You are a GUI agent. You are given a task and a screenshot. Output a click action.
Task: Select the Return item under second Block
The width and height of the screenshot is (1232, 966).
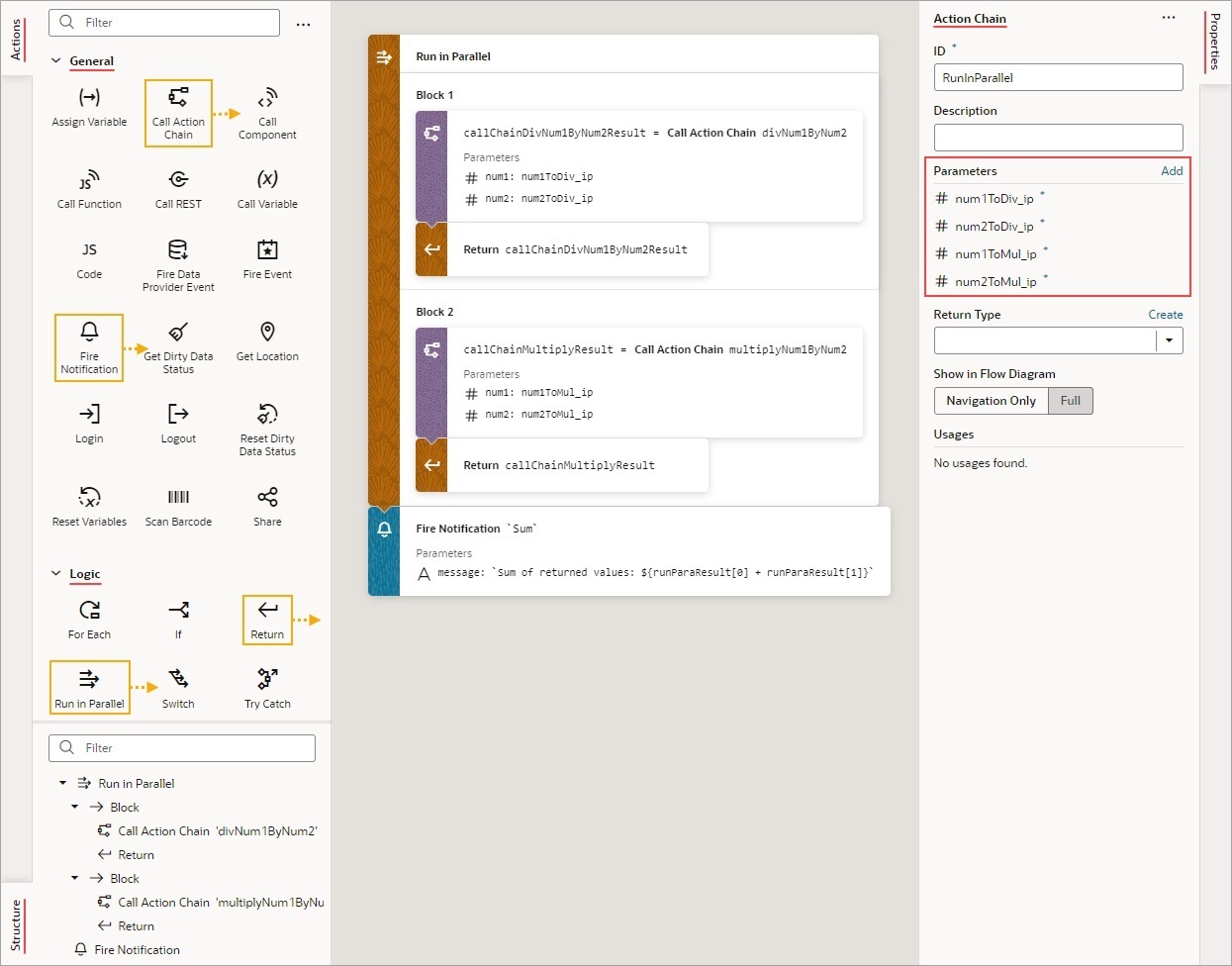pos(127,926)
